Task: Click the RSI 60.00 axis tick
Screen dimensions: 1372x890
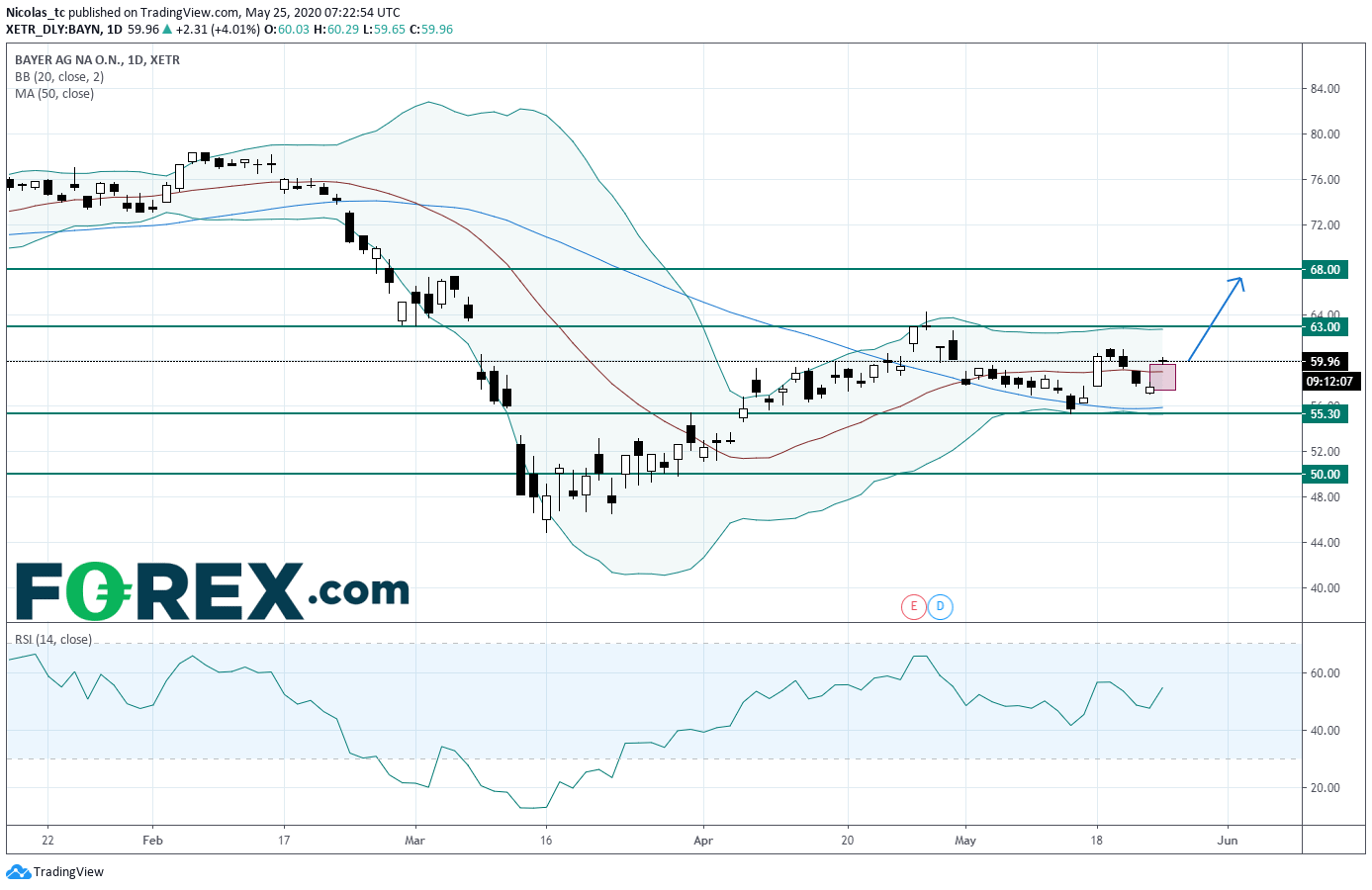Action: [x=1325, y=673]
